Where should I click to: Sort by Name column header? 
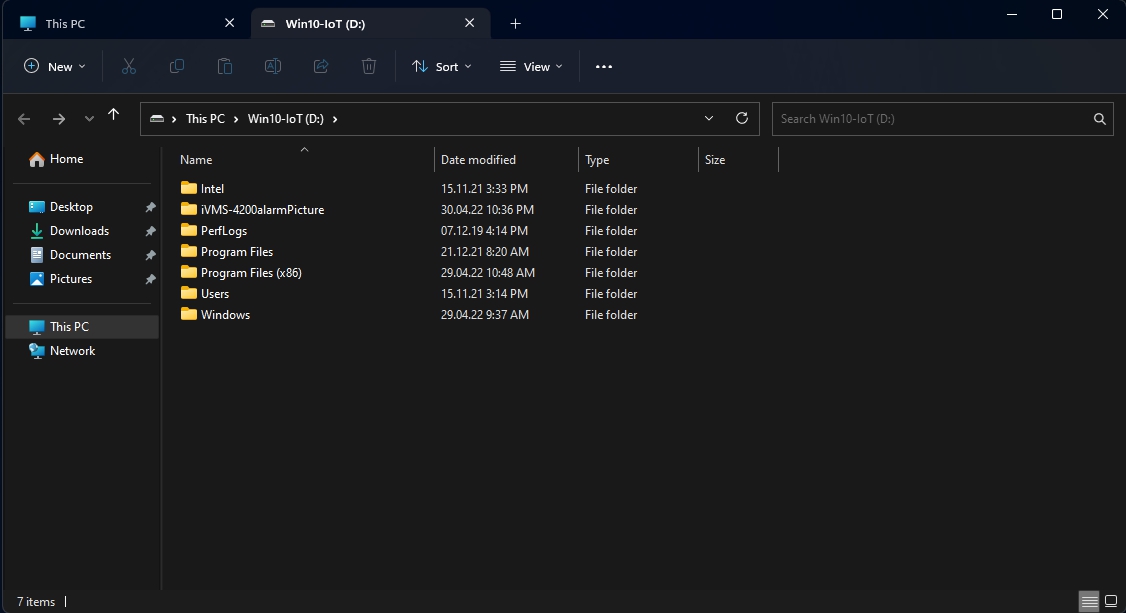tap(304, 159)
